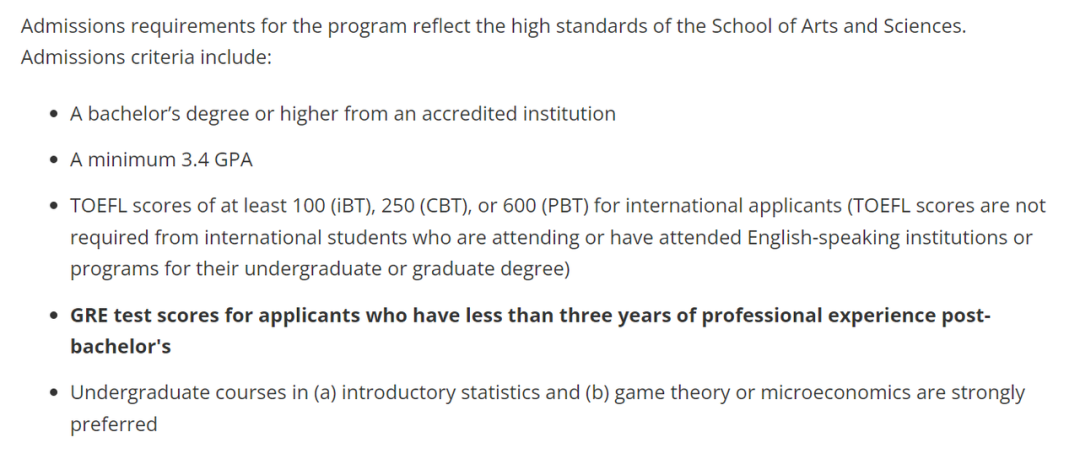Click the word 'preferred' on last line
The width and height of the screenshot is (1080, 459).
pyautogui.click(x=114, y=424)
